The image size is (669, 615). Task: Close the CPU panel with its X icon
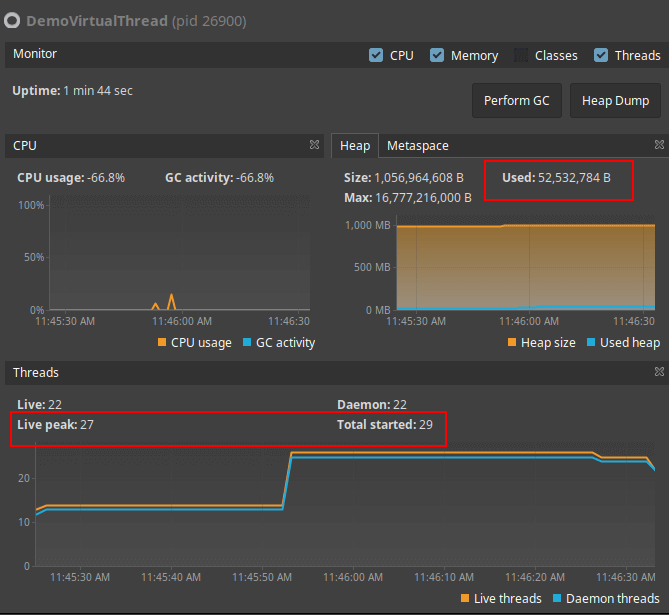[x=314, y=145]
